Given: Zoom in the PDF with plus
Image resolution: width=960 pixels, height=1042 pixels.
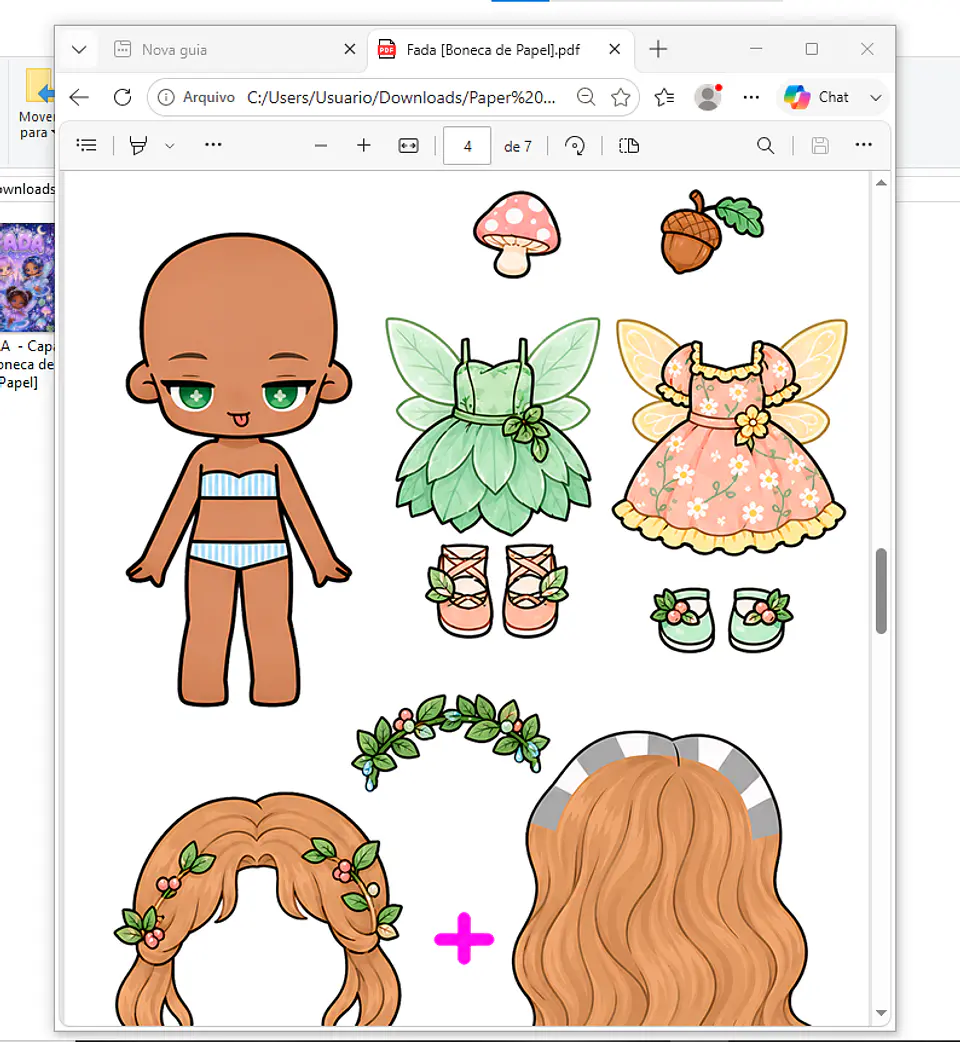Looking at the screenshot, I should tap(363, 145).
